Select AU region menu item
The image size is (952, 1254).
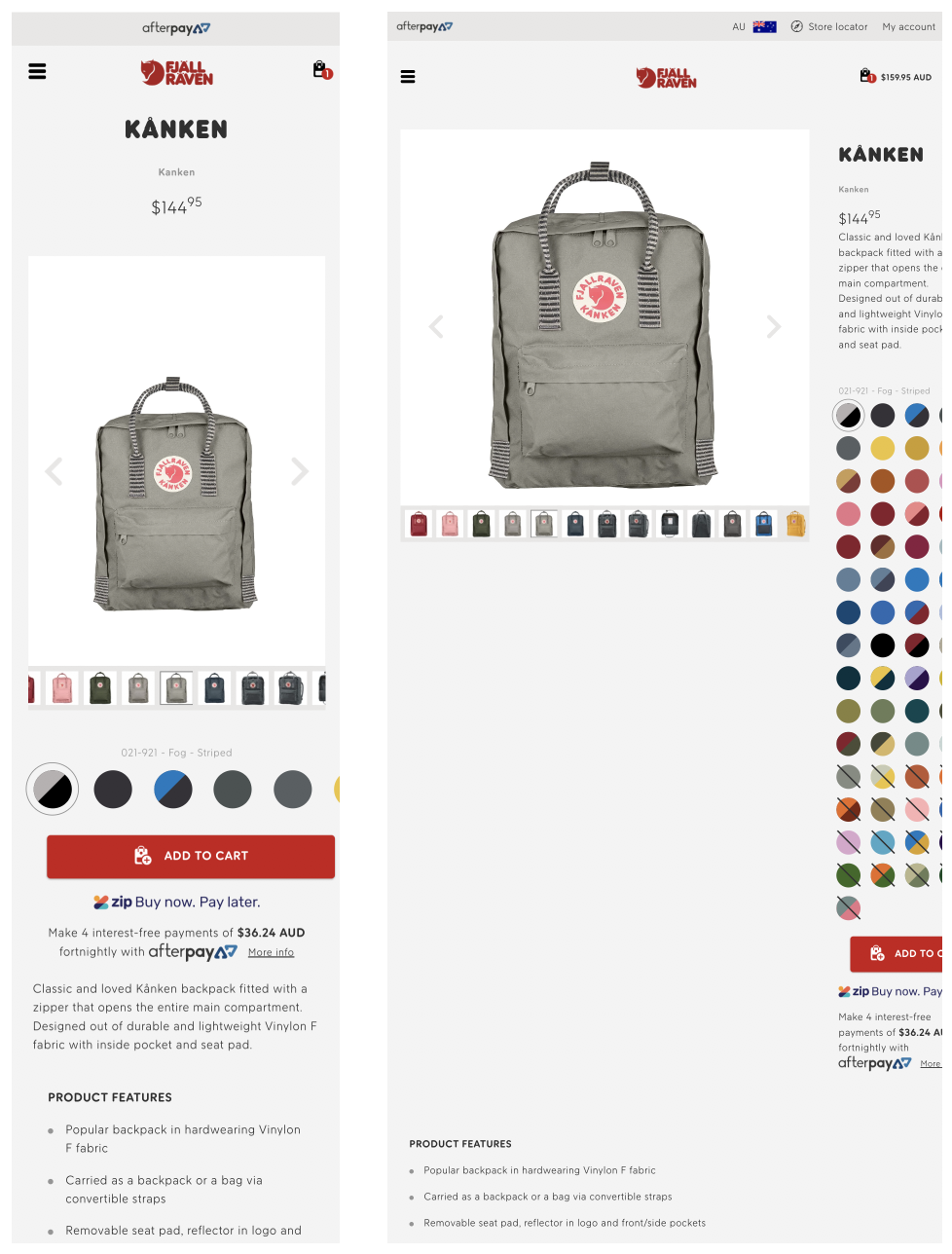(x=739, y=27)
